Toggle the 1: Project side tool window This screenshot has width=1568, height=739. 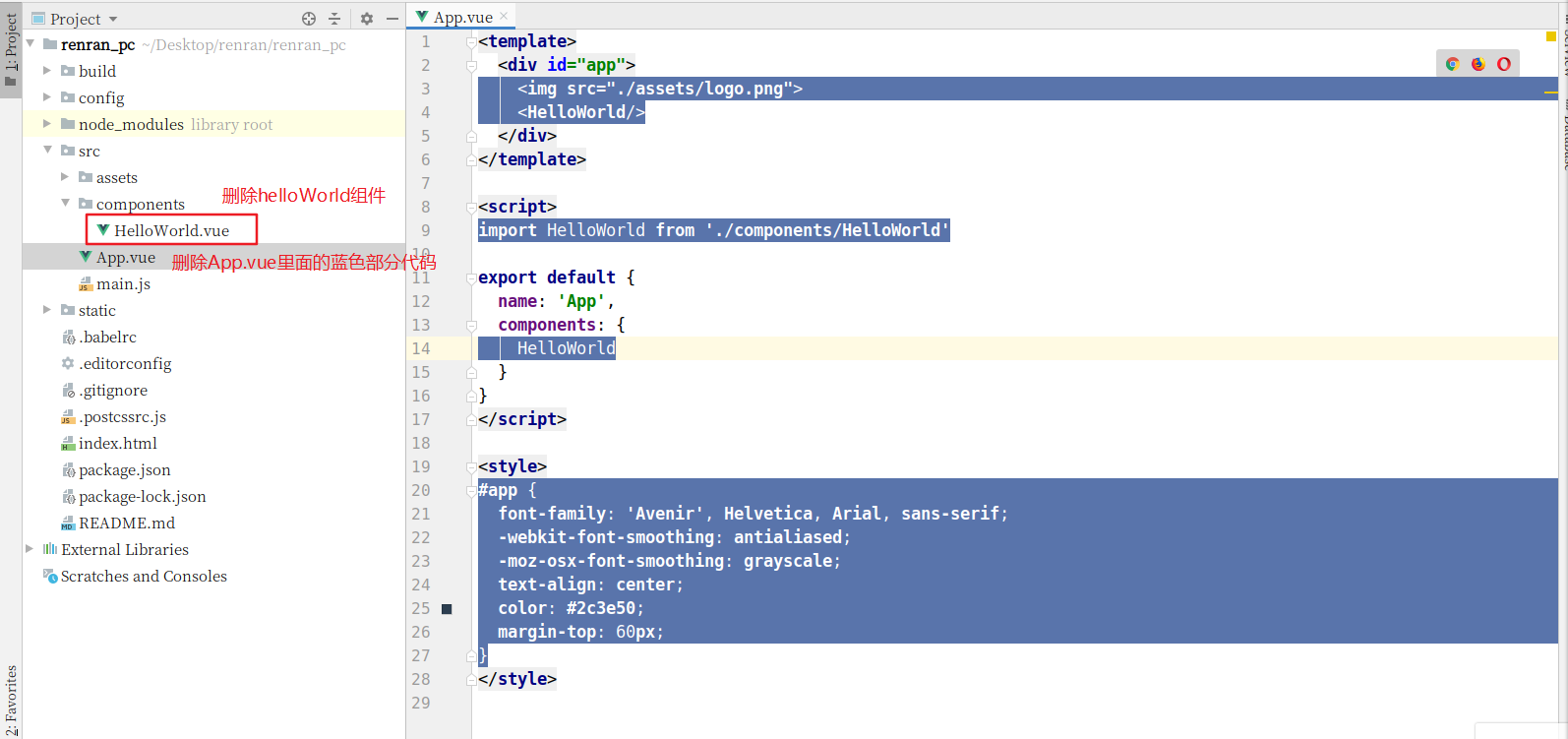[x=11, y=49]
